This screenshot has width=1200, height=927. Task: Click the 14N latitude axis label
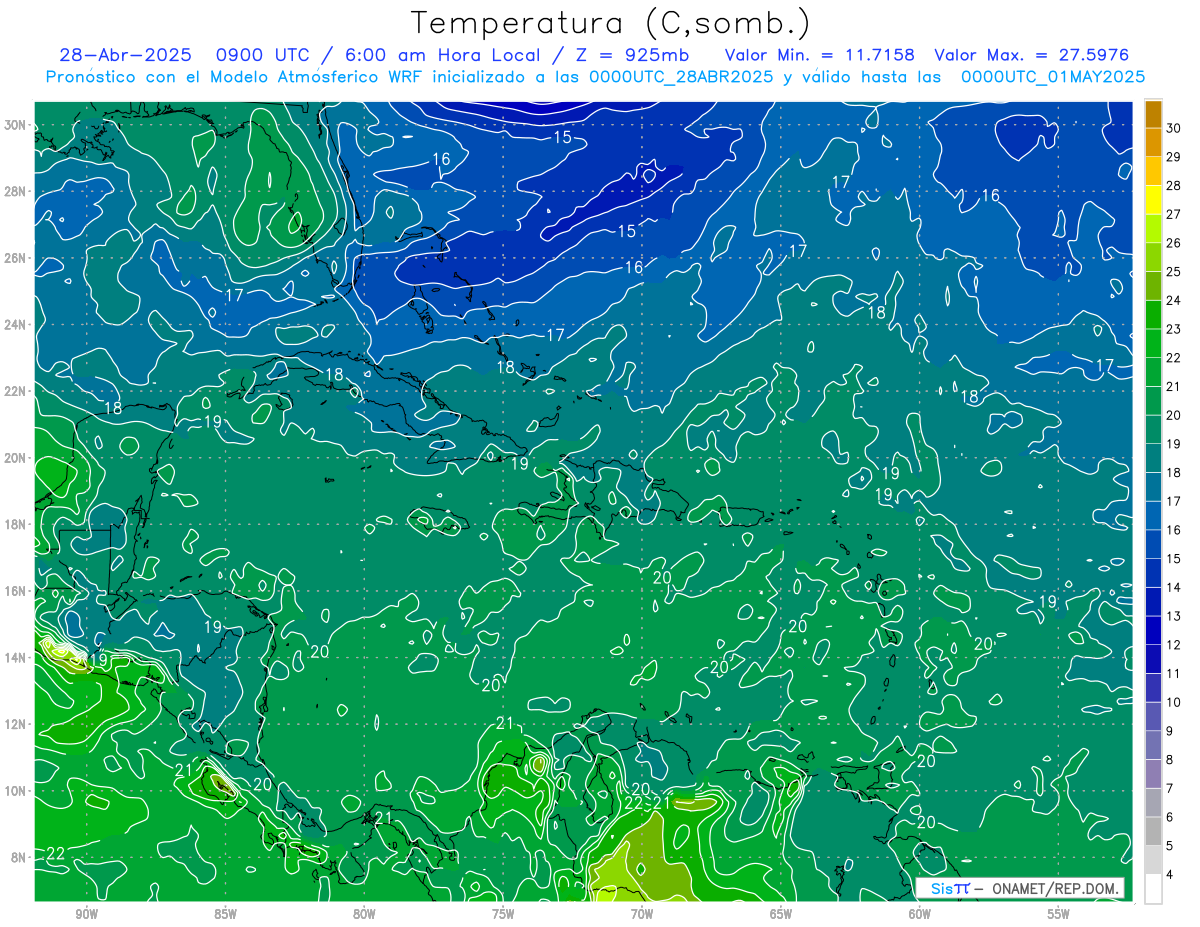[15, 658]
